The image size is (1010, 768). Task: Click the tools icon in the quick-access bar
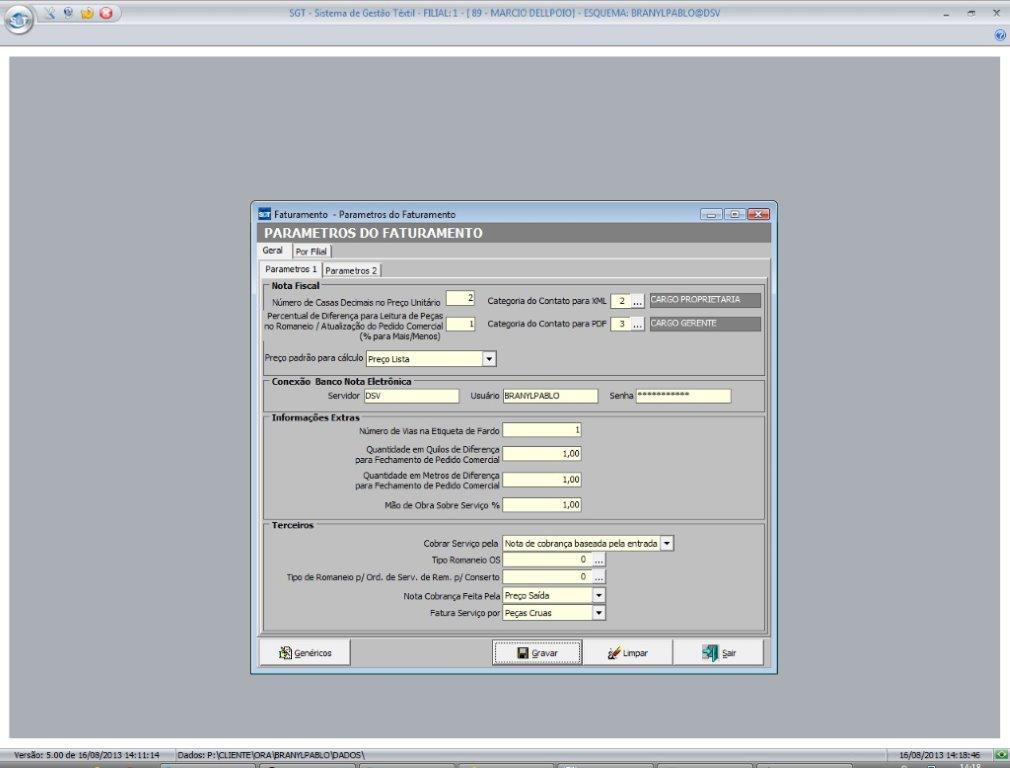50,14
